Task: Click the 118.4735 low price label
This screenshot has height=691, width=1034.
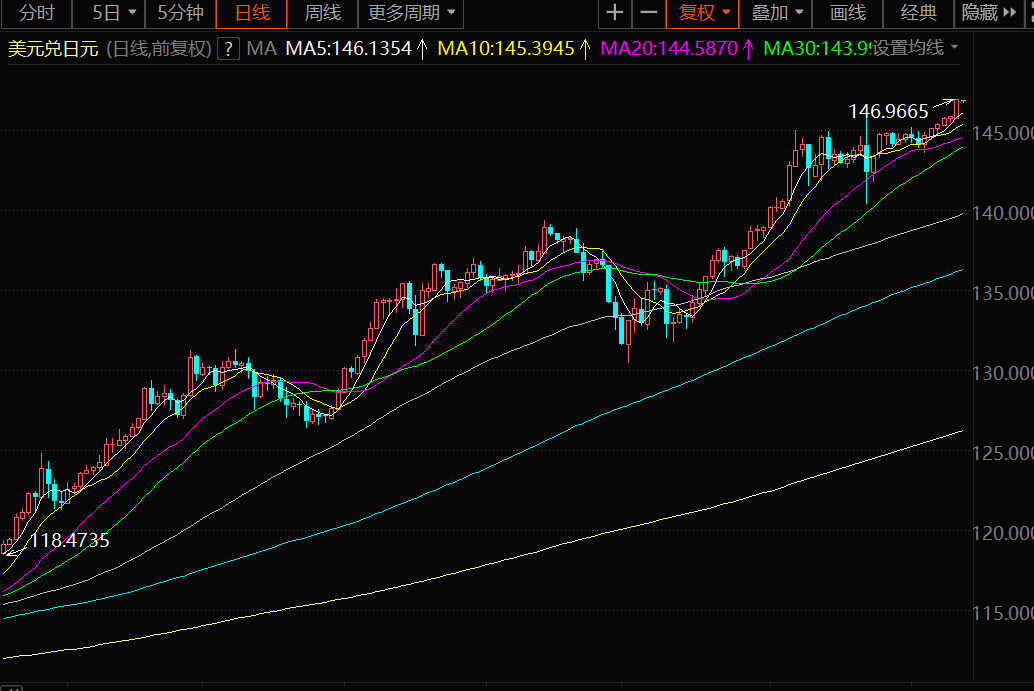Action: (x=69, y=541)
